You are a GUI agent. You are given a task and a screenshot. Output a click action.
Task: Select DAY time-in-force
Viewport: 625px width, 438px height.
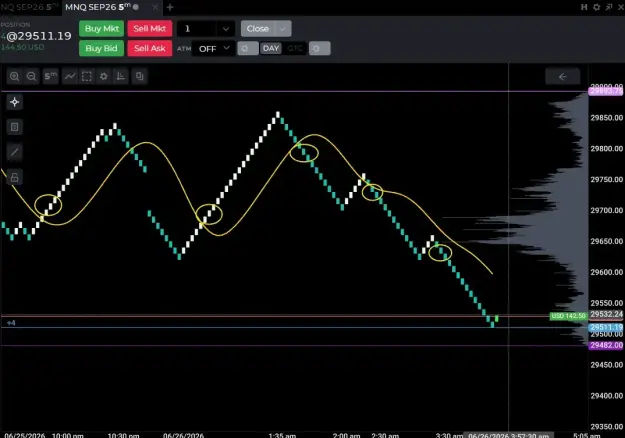[271, 48]
